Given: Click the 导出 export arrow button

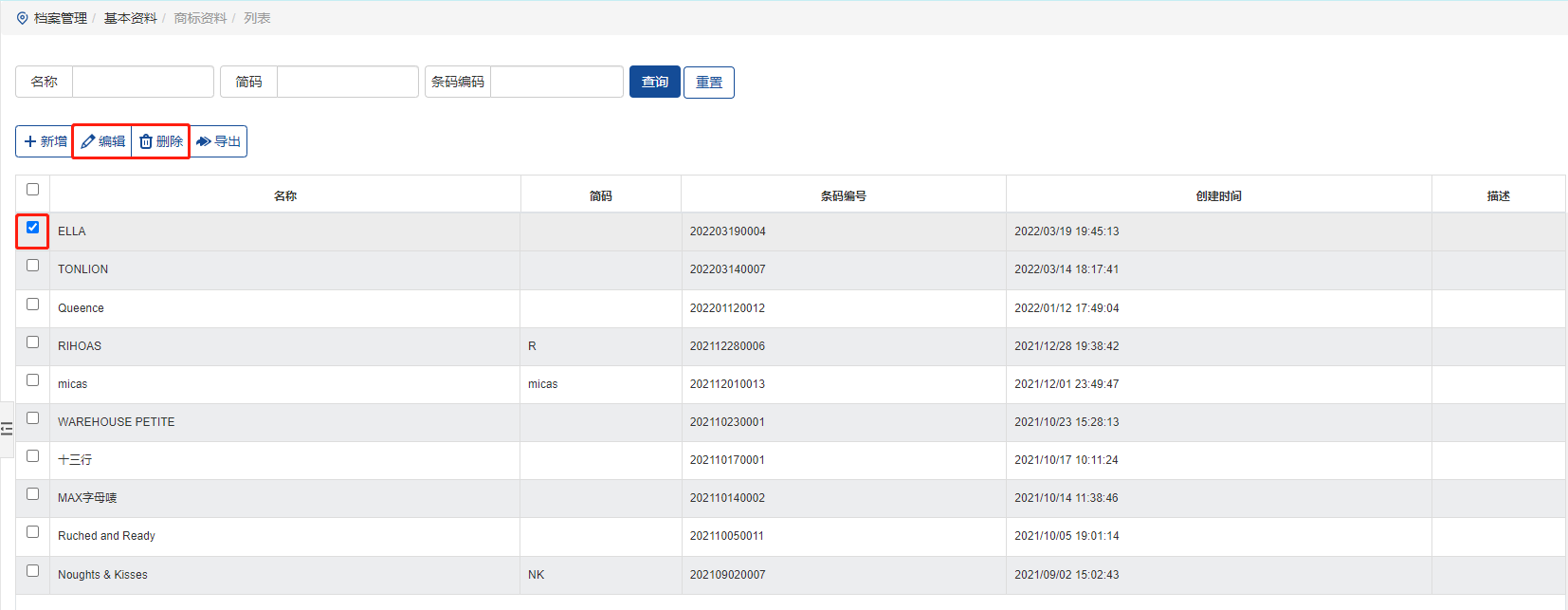Looking at the screenshot, I should pos(219,141).
